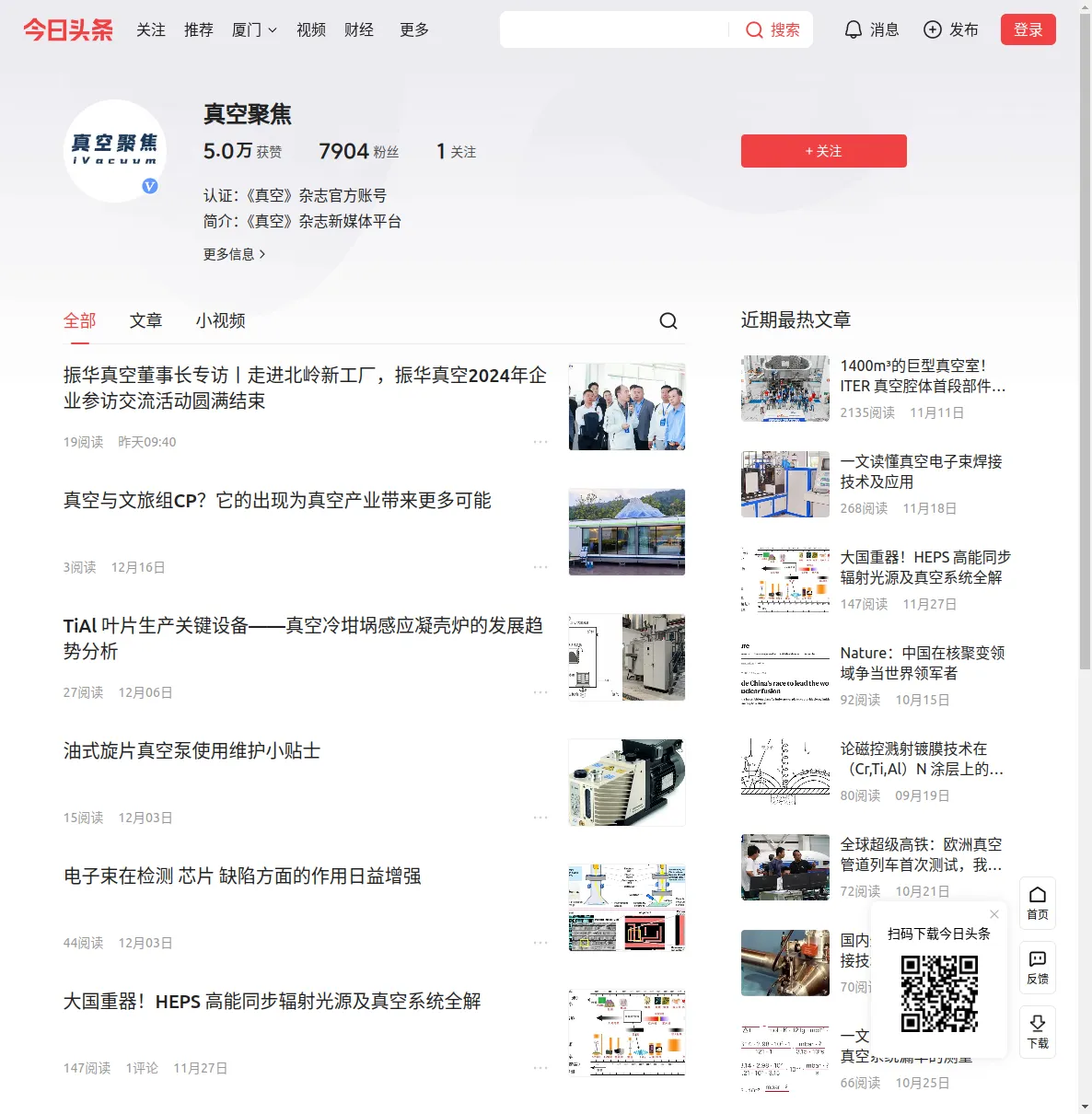Open article 振华真空董事长专访

[305, 388]
